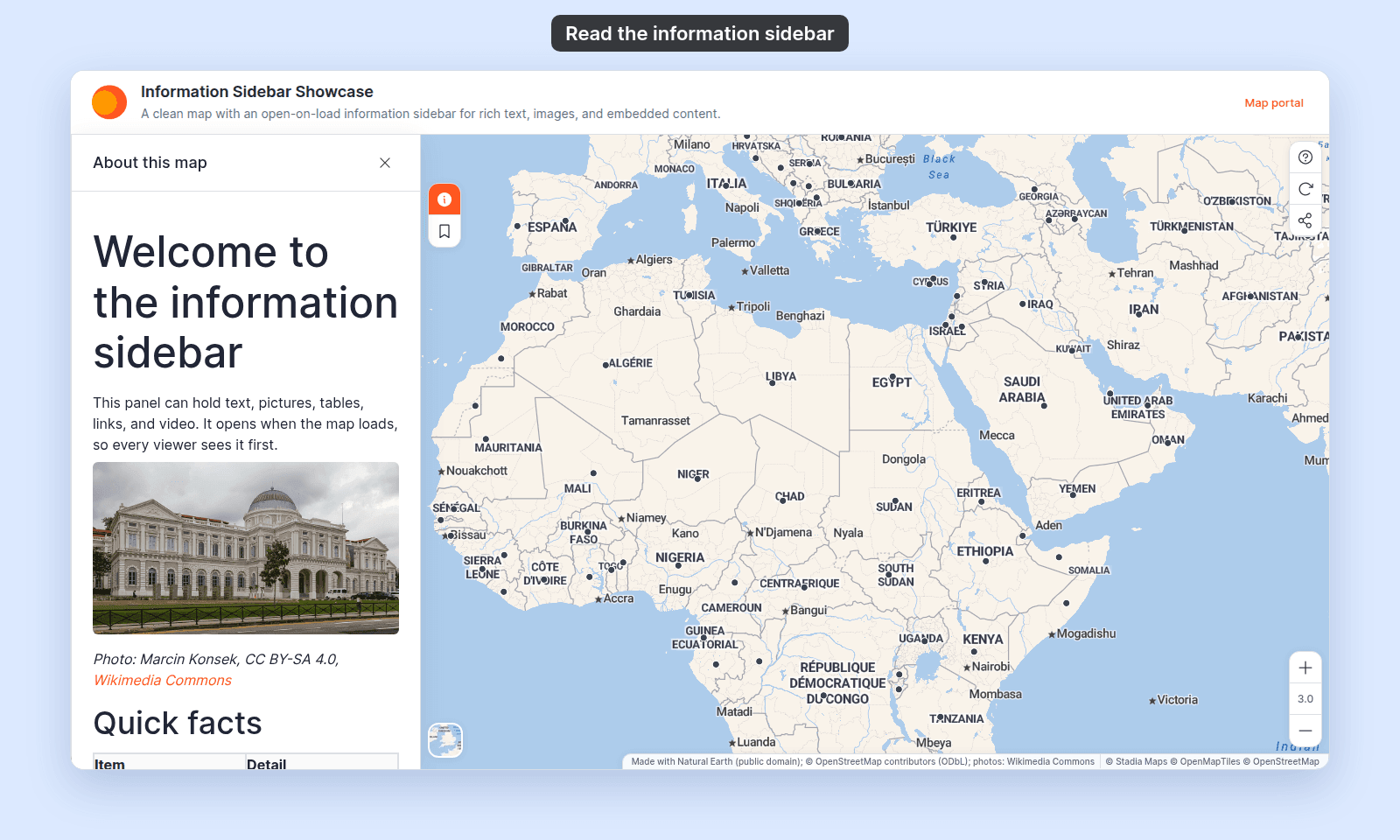Image resolution: width=1400 pixels, height=840 pixels.
Task: Click the Tamanrasset city label
Action: click(x=655, y=421)
